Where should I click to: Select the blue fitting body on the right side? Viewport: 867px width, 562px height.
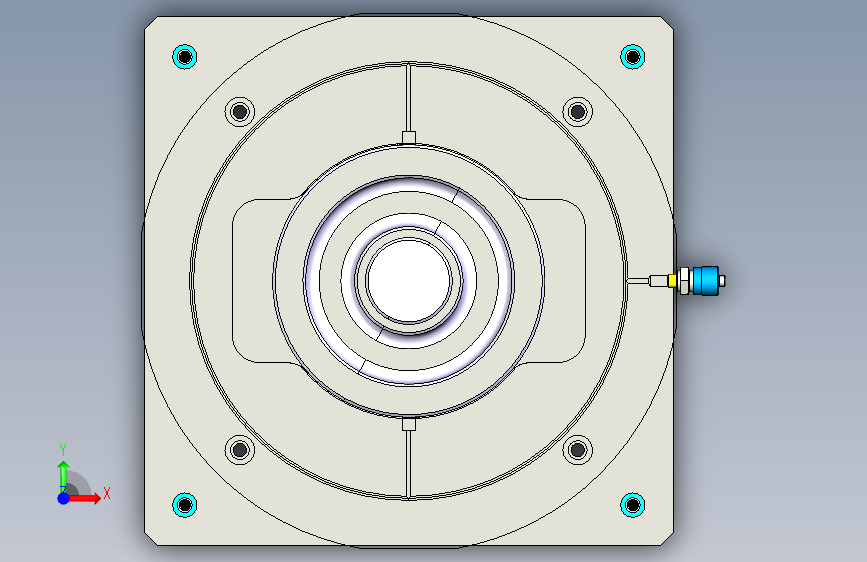point(706,280)
